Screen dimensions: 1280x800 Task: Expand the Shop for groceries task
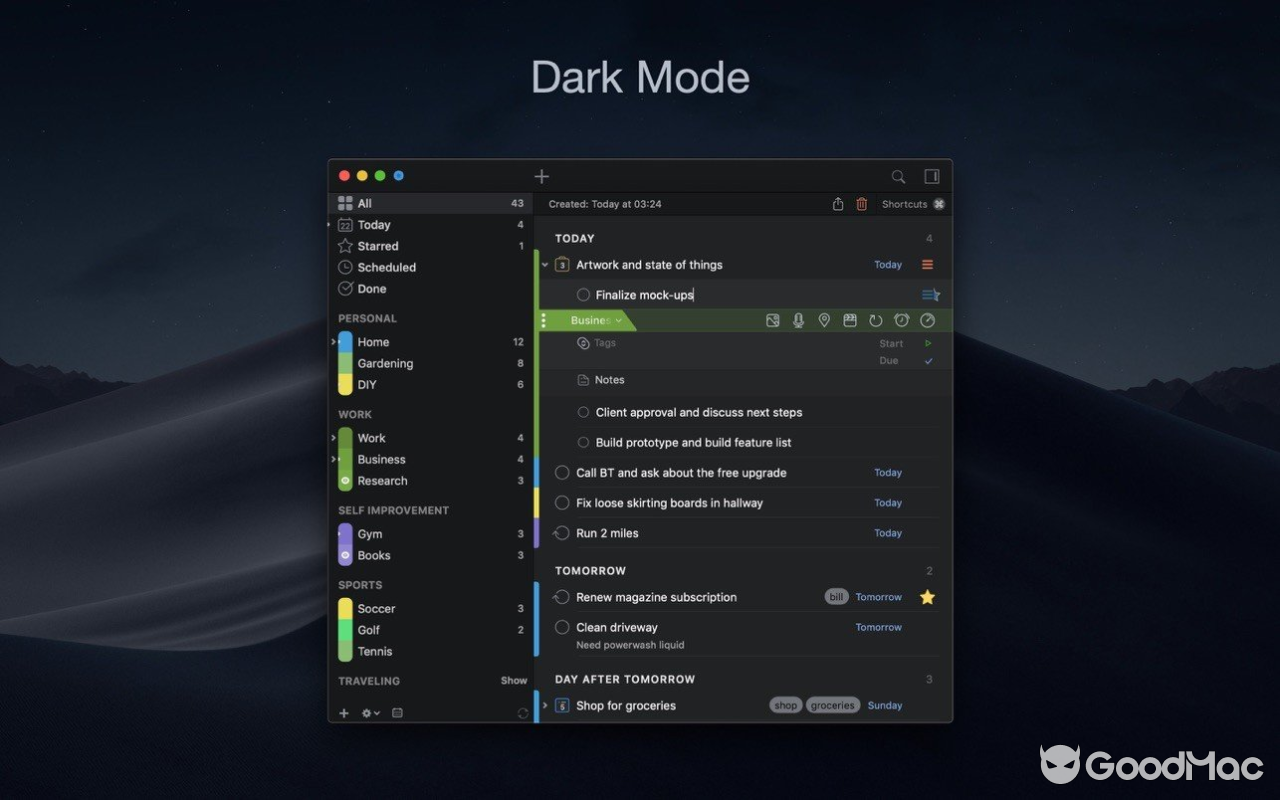[x=545, y=705]
